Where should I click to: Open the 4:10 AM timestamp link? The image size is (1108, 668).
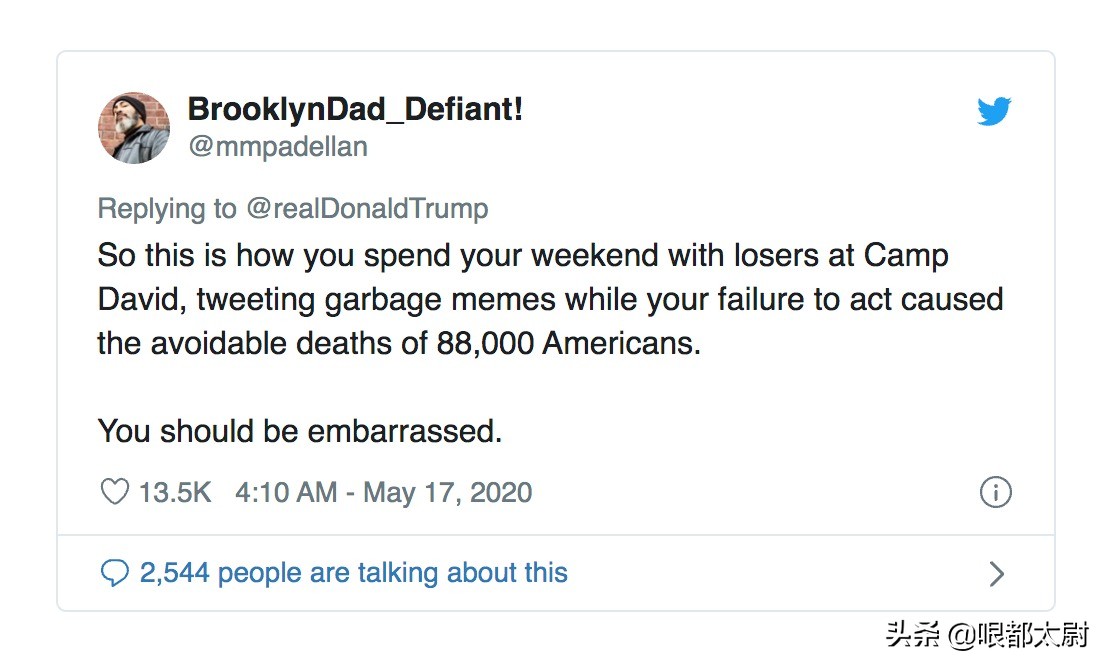coord(284,492)
